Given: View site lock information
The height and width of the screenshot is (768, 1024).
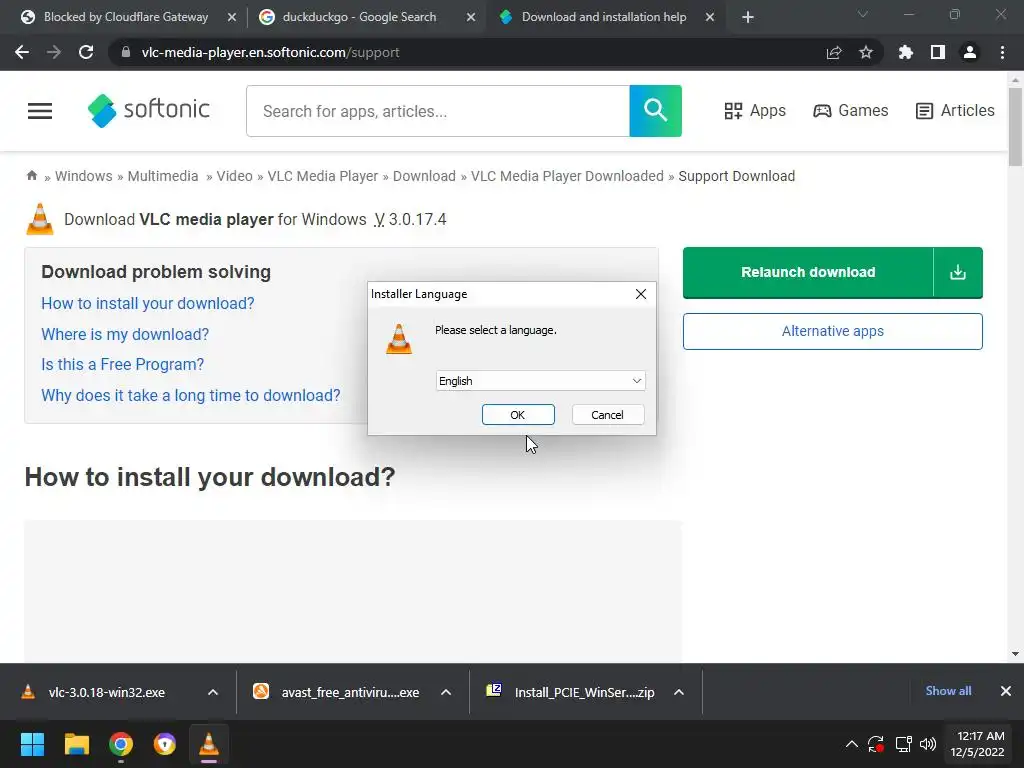Looking at the screenshot, I should pos(126,52).
